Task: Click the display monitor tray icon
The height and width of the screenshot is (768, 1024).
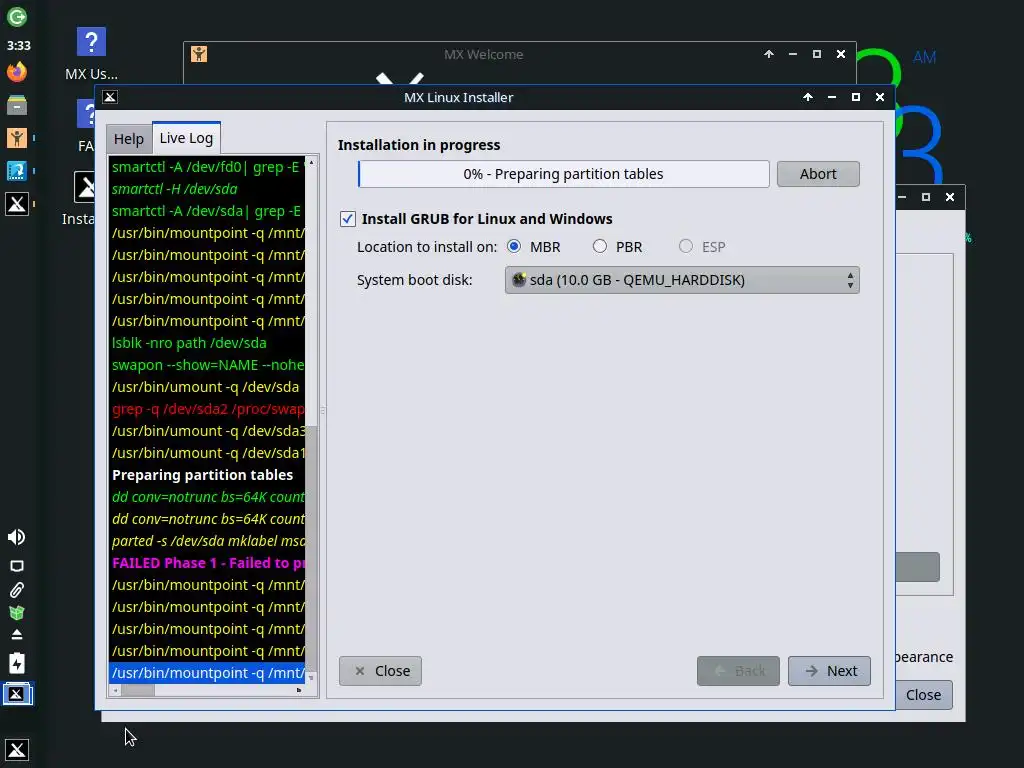Action: pos(17,566)
